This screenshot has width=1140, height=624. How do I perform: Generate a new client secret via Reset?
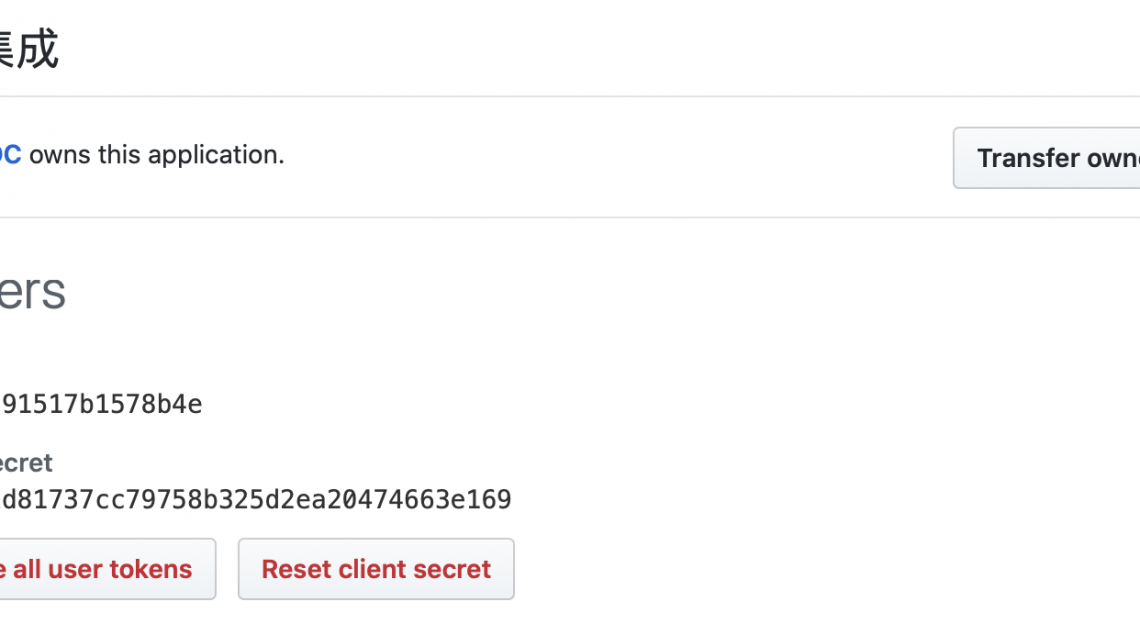376,569
